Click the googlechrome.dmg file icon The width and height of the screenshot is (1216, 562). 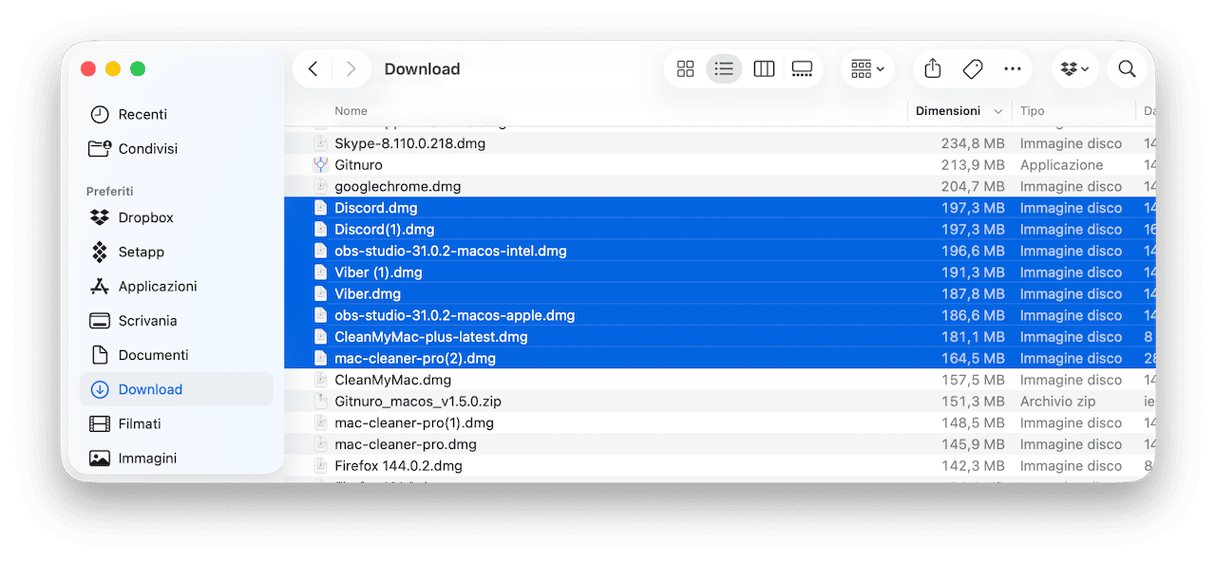pyautogui.click(x=320, y=186)
